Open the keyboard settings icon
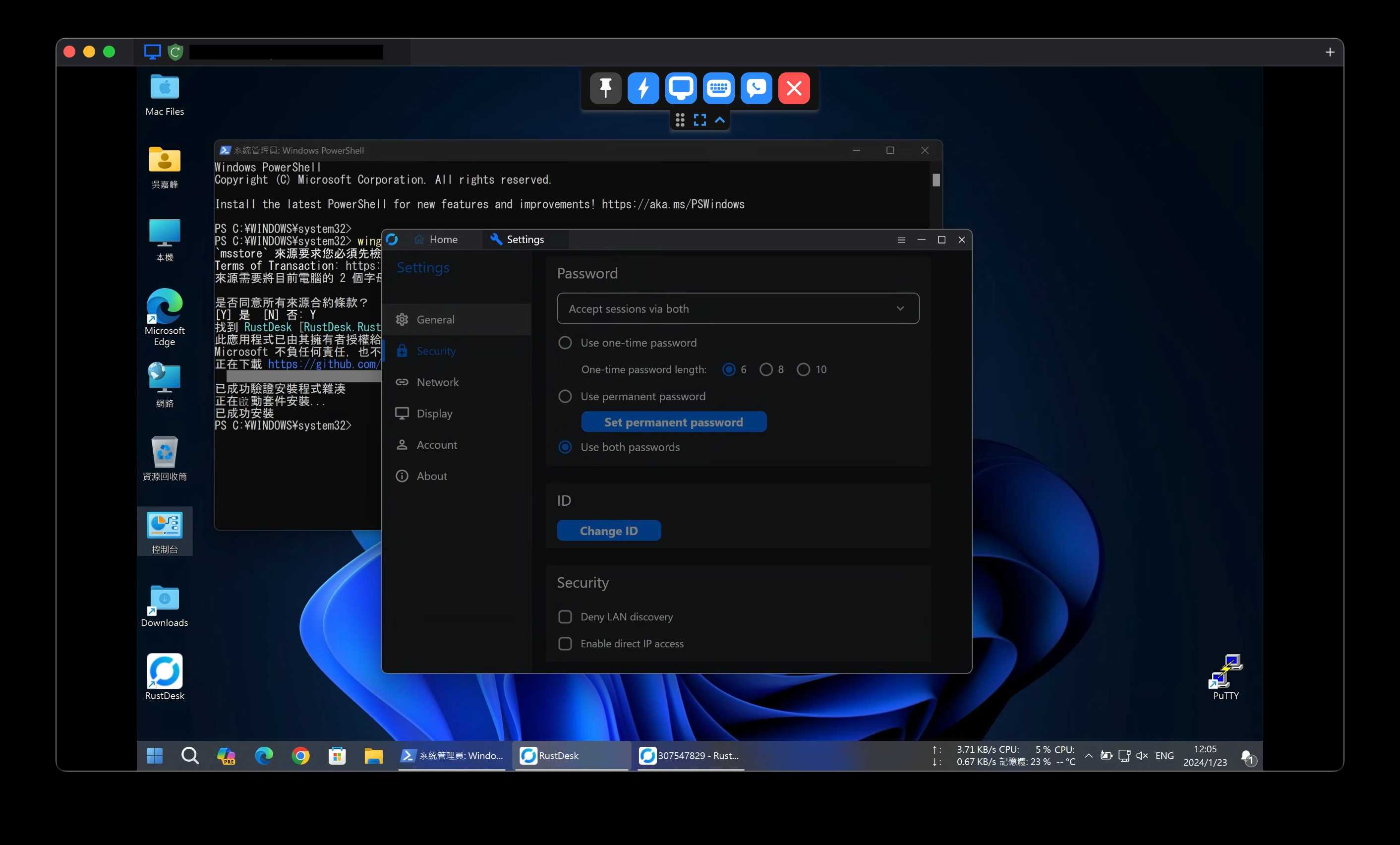This screenshot has width=1400, height=845. 718,88
